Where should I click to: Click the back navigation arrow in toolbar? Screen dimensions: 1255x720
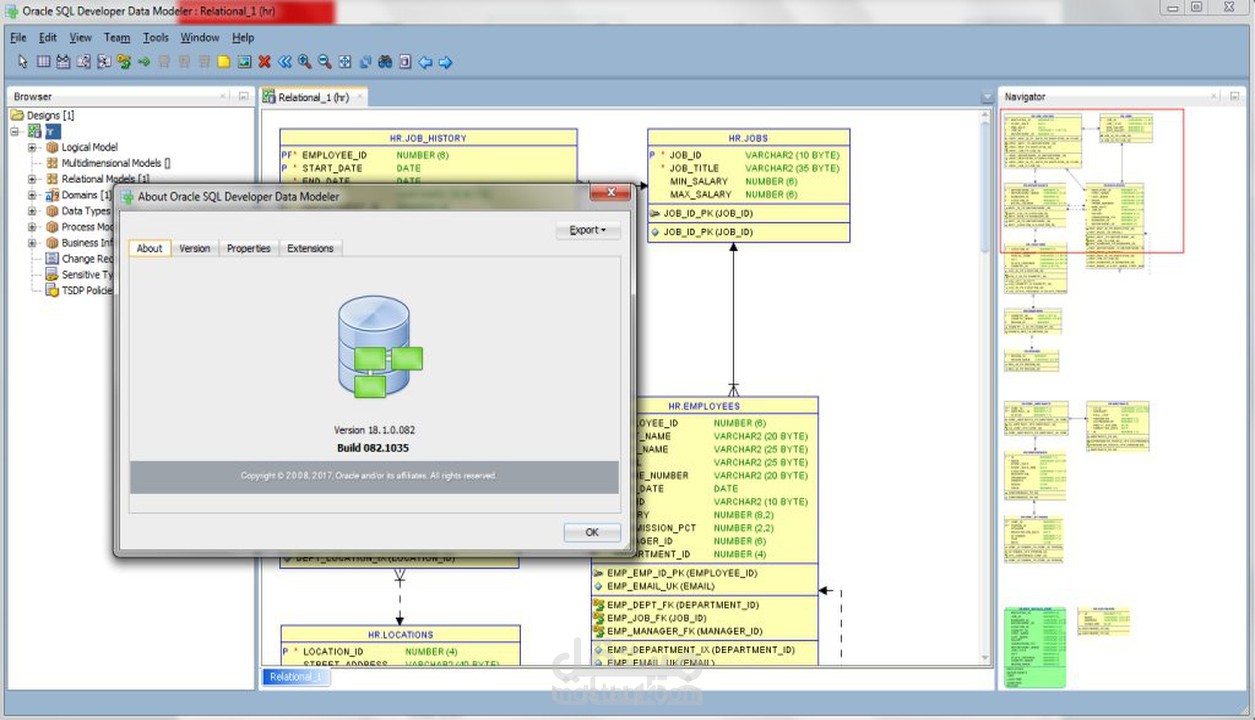[424, 61]
